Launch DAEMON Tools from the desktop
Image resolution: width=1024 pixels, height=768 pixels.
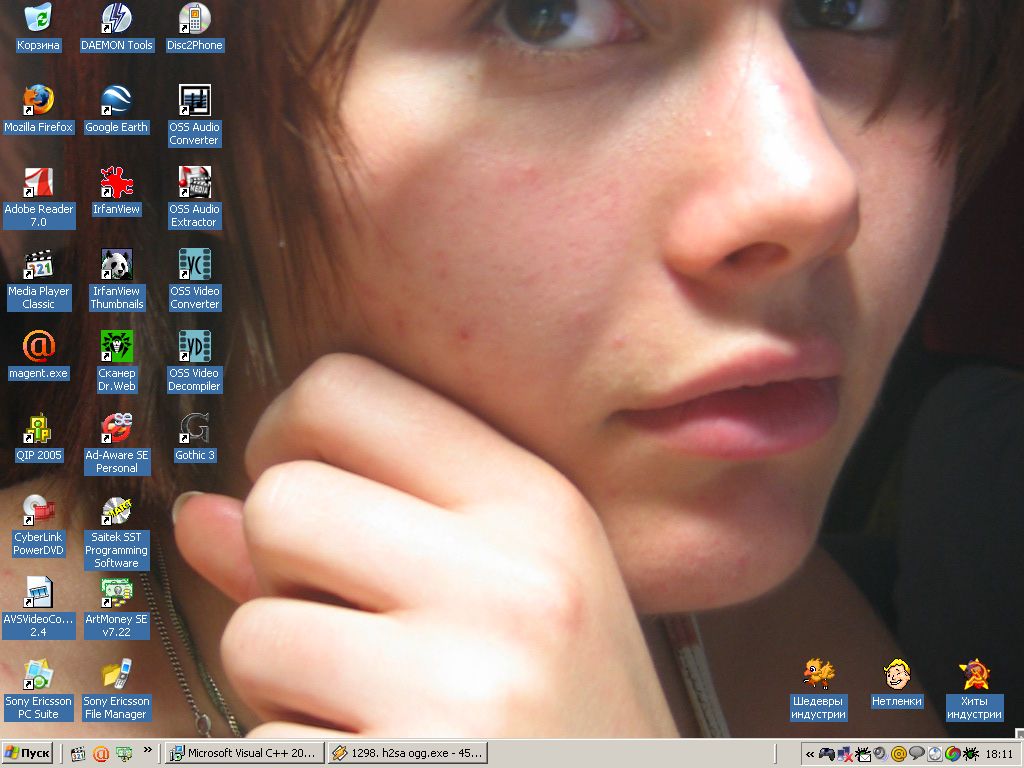coord(116,19)
